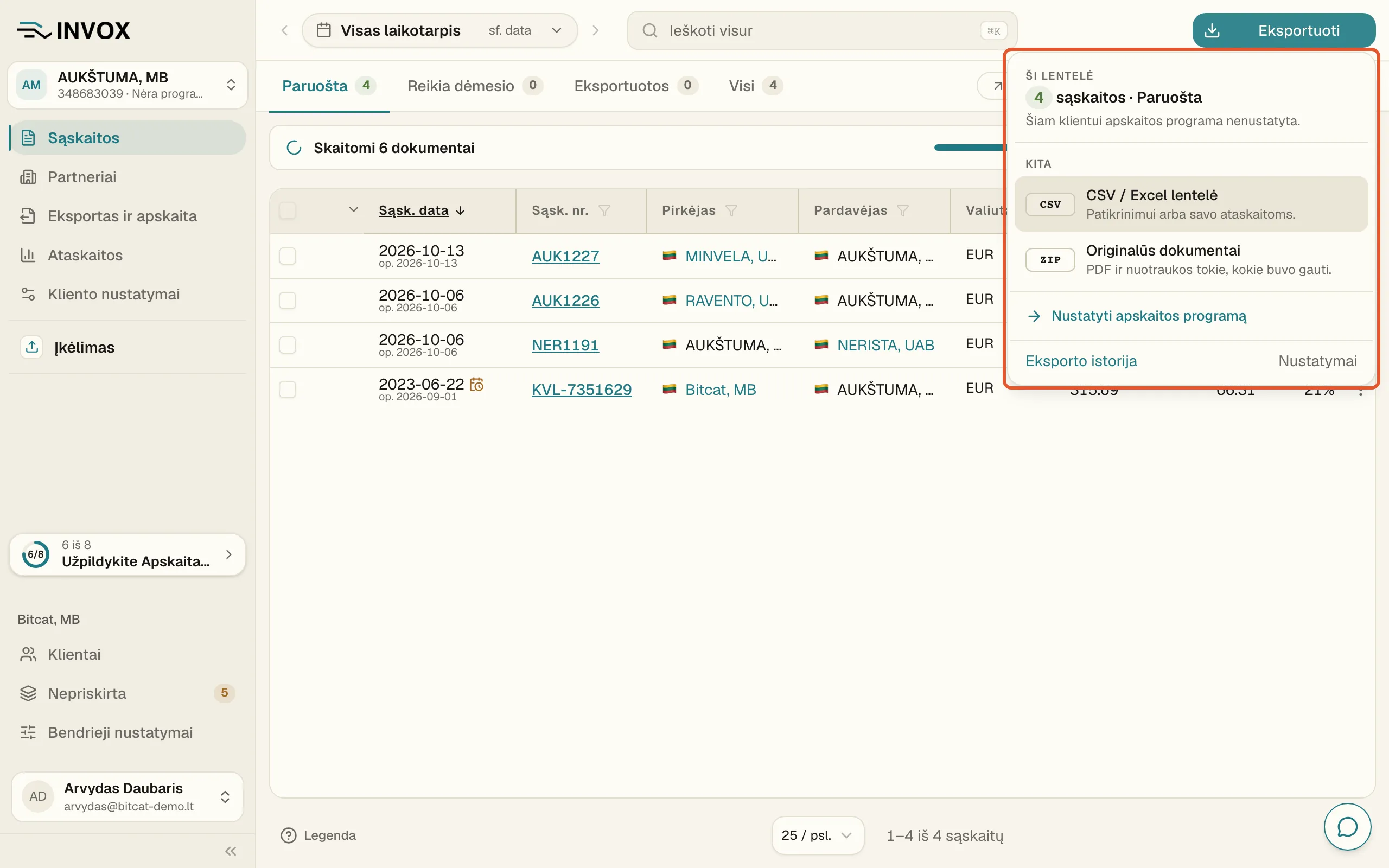Click the calendar warning icon beside 2023-06-22
1389x868 pixels.
click(476, 384)
